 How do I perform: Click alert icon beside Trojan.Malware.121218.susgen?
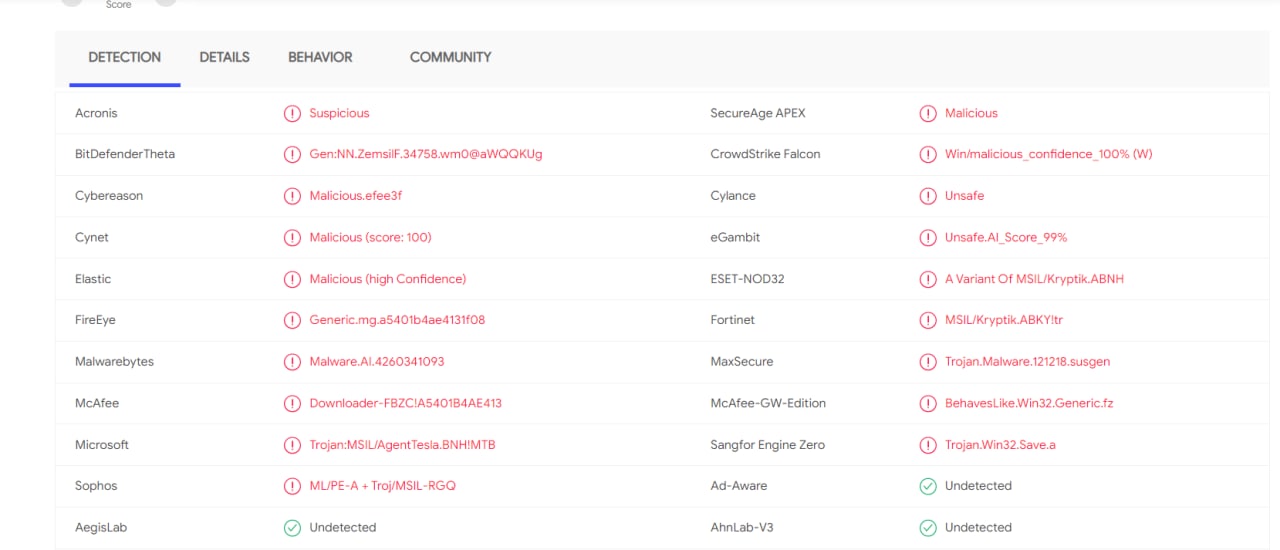[928, 362]
